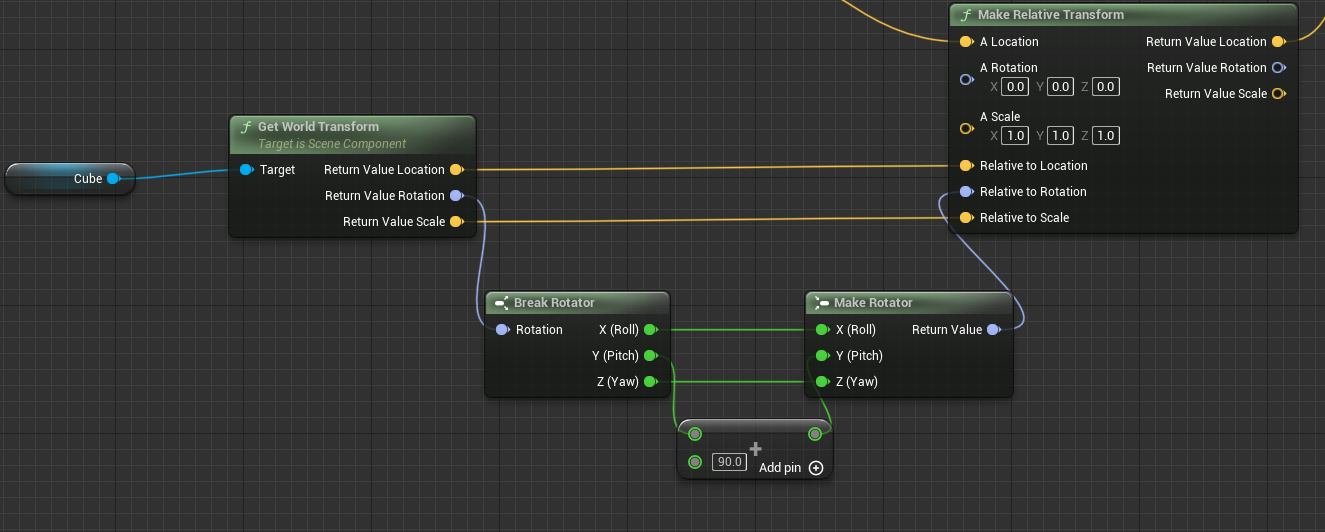The image size is (1325, 532).
Task: Click the Relative to Scale input pin
Action: (x=966, y=218)
